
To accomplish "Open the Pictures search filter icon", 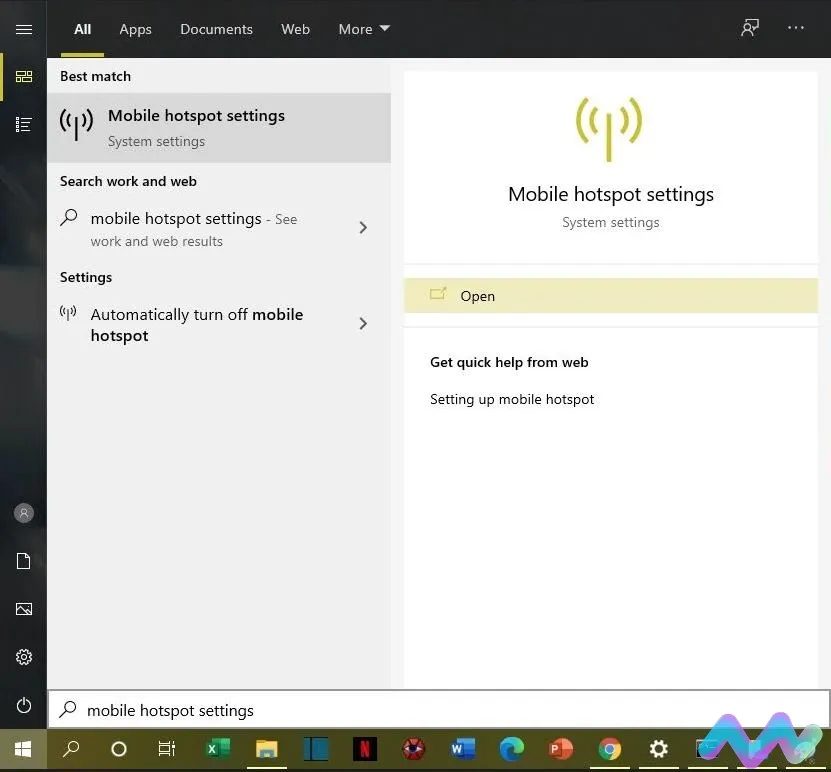I will pos(23,609).
